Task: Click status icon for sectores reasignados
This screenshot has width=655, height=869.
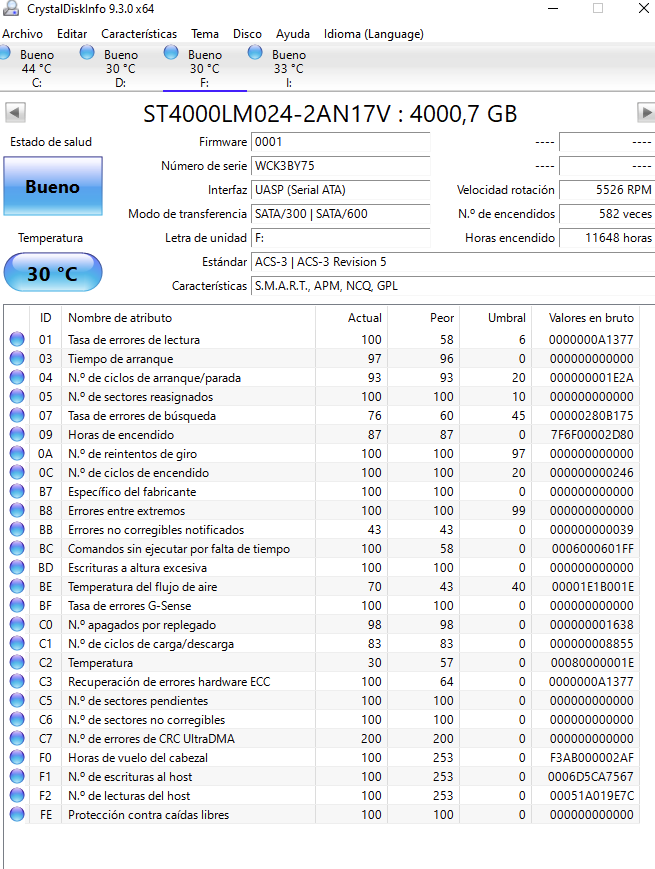Action: [17, 396]
